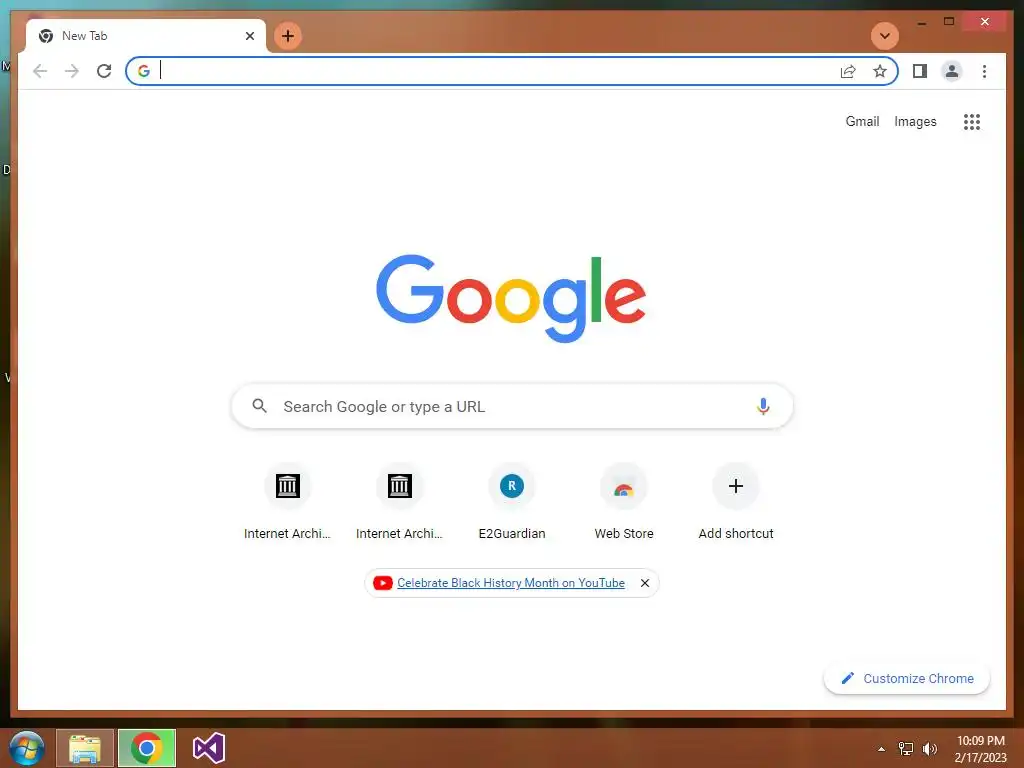The width and height of the screenshot is (1024, 768).
Task: Open the side panel icon
Action: tap(920, 71)
